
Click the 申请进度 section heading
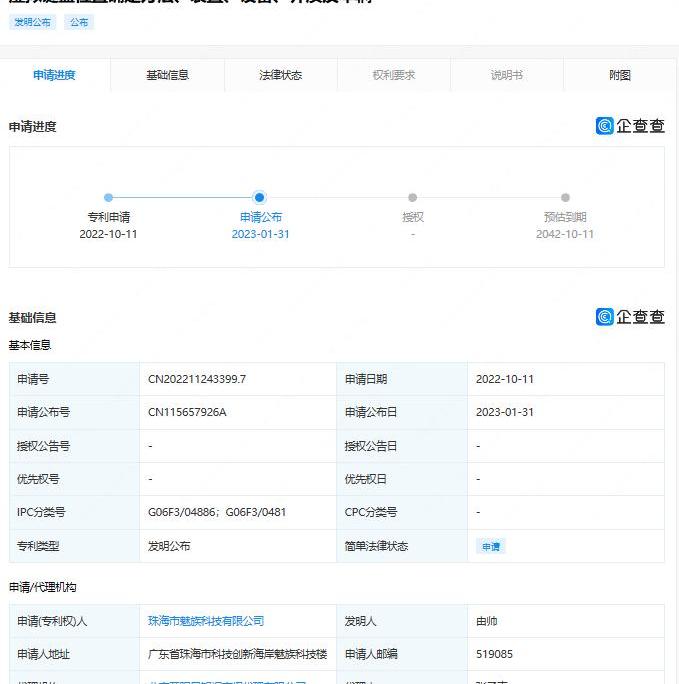coord(33,127)
